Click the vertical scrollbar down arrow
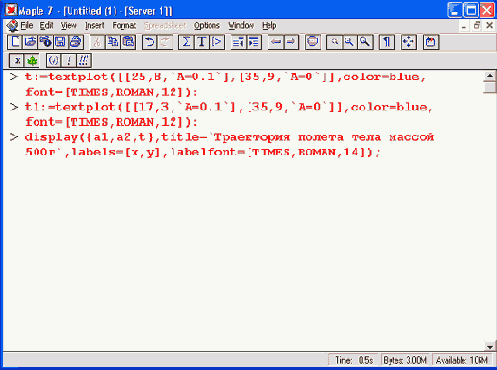 [x=489, y=347]
